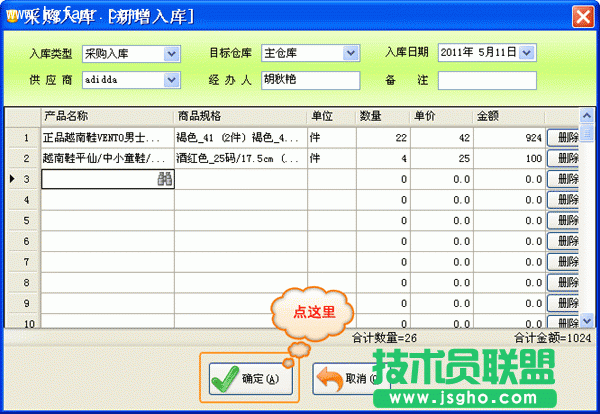Click the 删除 button in row 8
The width and height of the screenshot is (600, 414).
tap(563, 282)
